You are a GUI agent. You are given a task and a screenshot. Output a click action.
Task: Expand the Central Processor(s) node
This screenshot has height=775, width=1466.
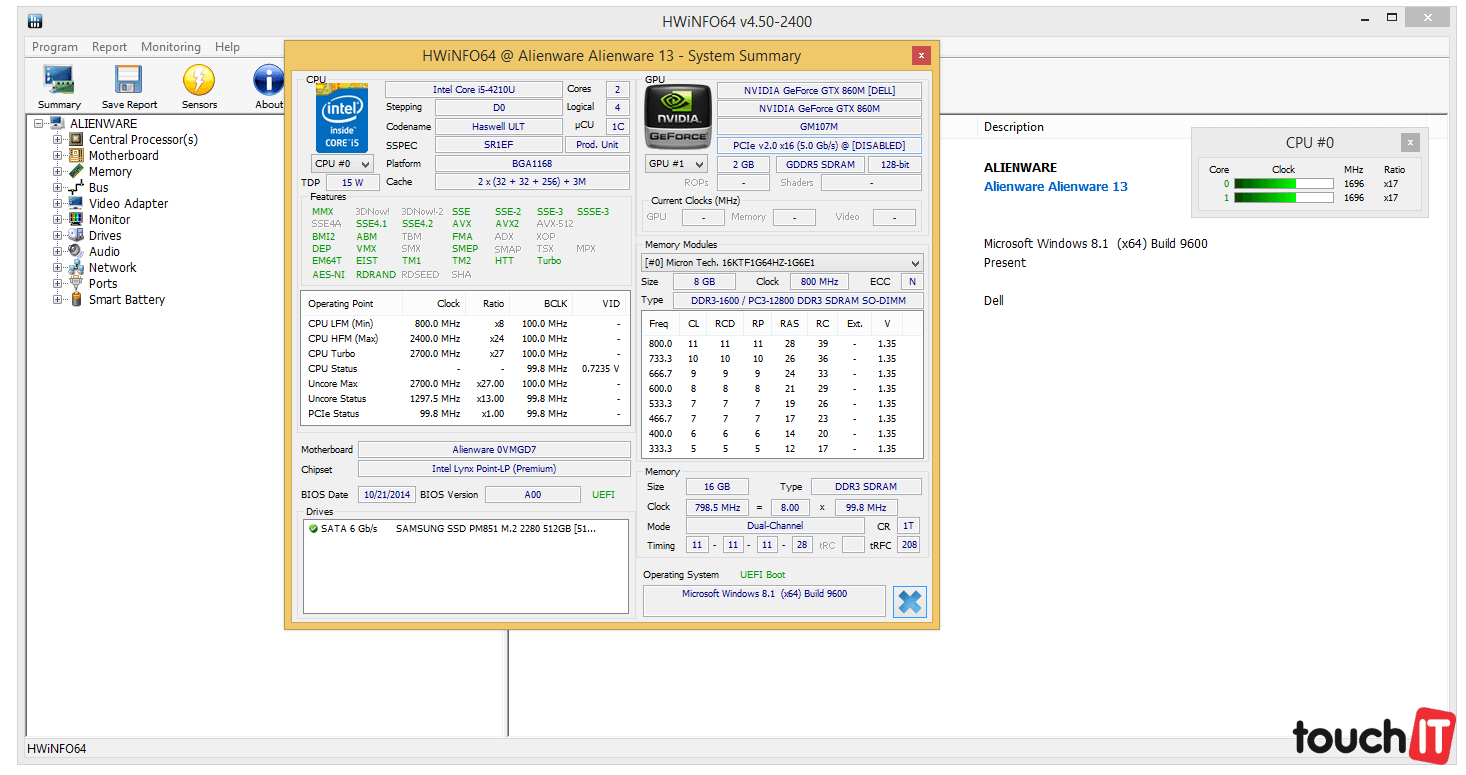pos(58,140)
